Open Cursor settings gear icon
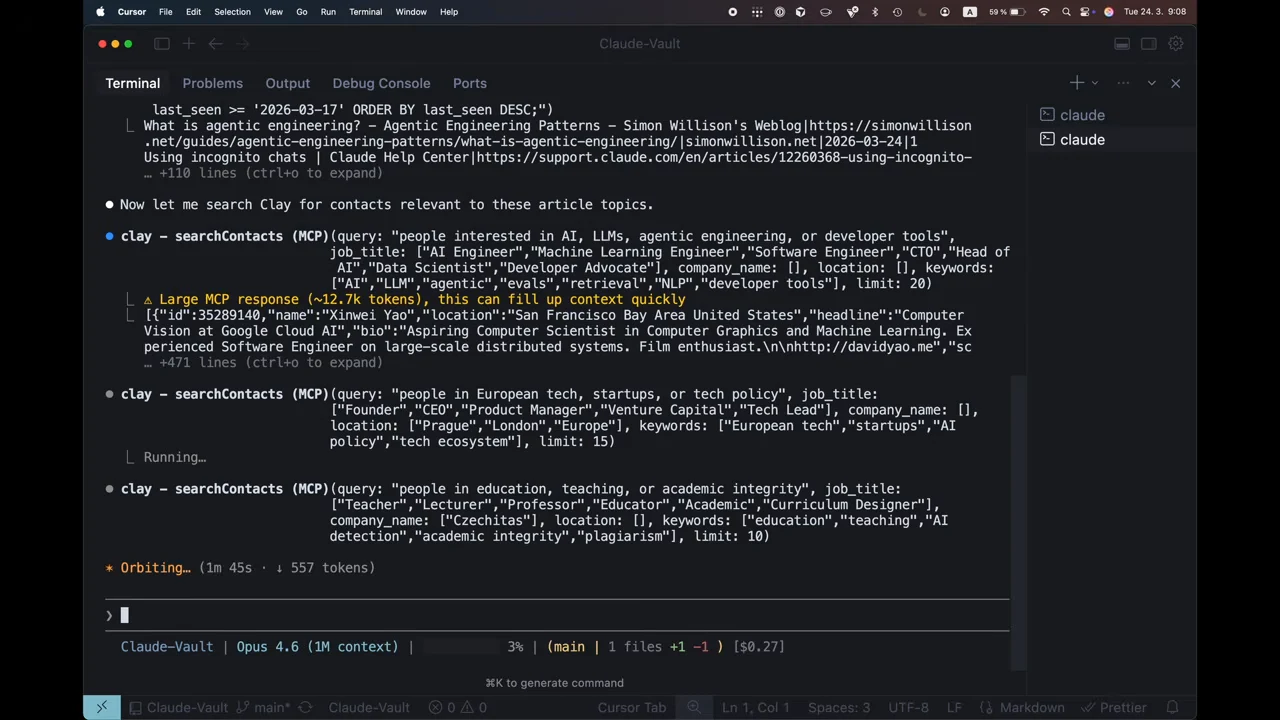Screen dimensions: 1280x720 pos(1176,44)
